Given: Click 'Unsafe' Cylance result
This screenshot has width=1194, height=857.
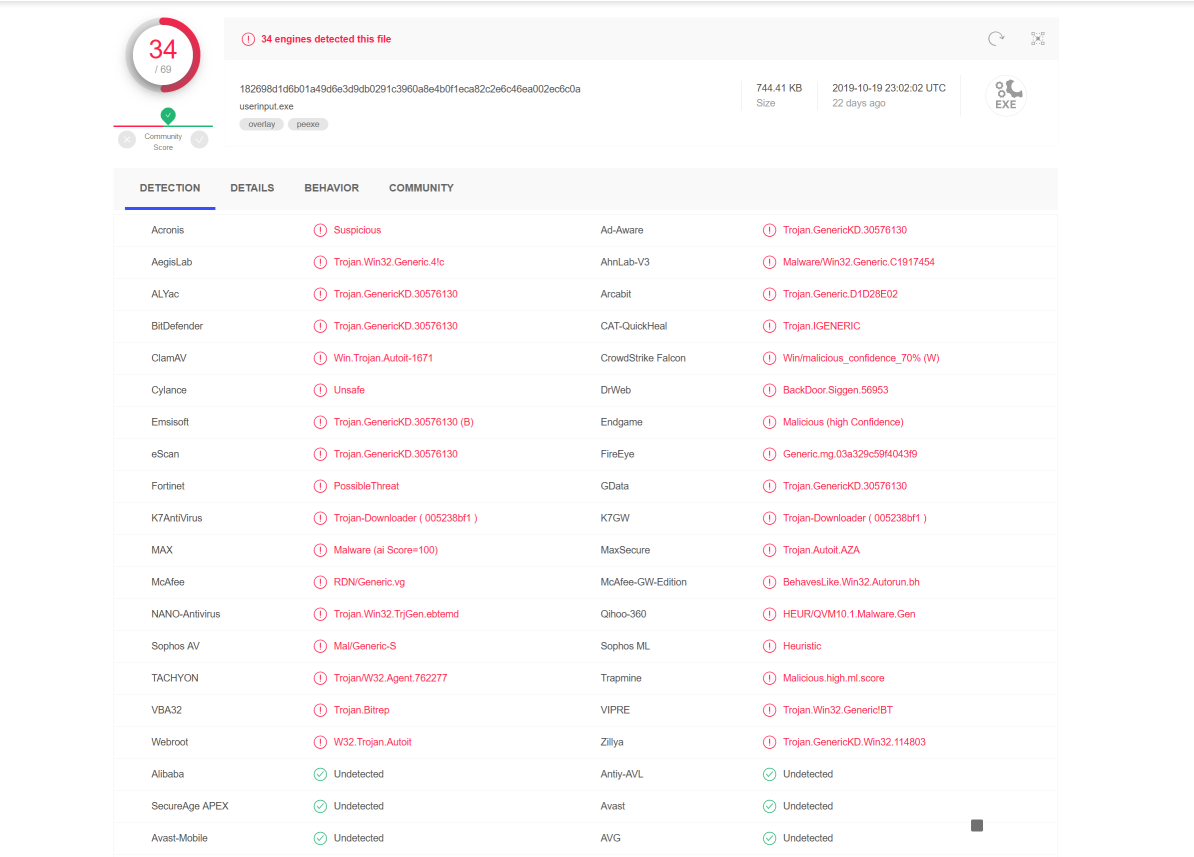Looking at the screenshot, I should click(x=349, y=390).
